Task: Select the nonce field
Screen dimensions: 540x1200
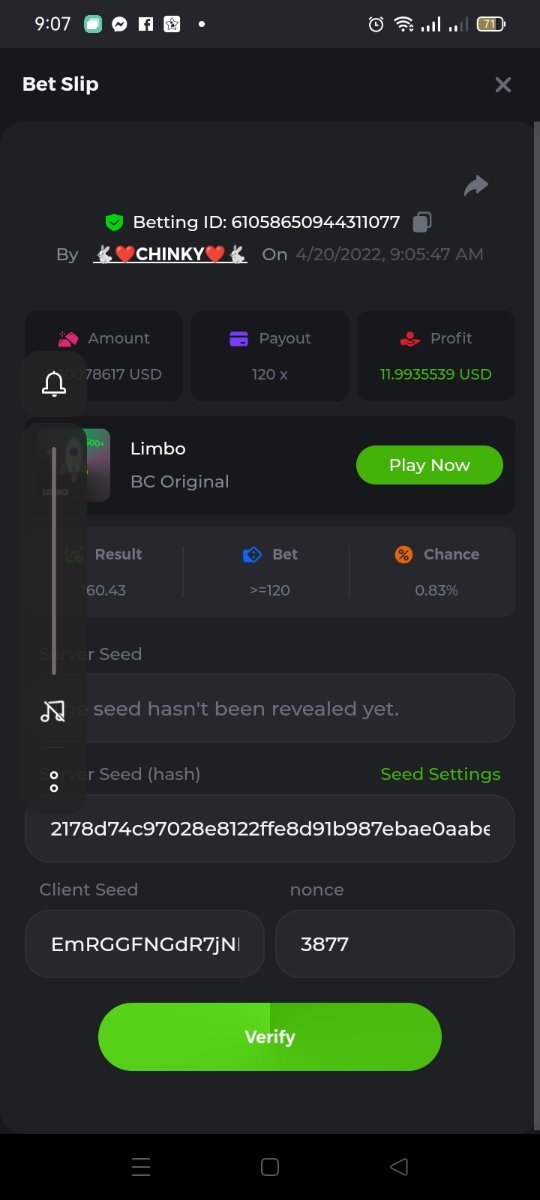Action: click(x=395, y=944)
